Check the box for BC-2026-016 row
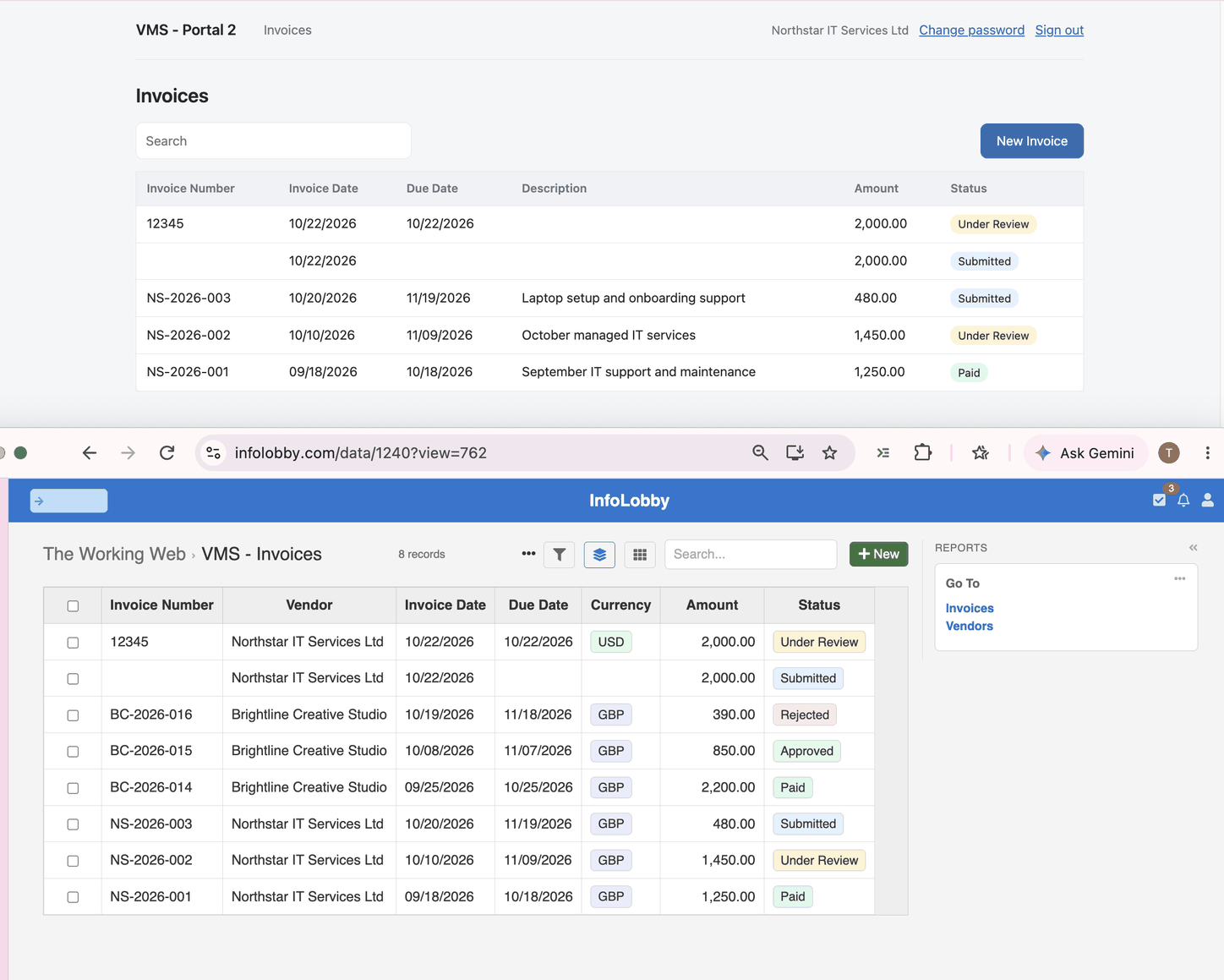 (x=73, y=715)
